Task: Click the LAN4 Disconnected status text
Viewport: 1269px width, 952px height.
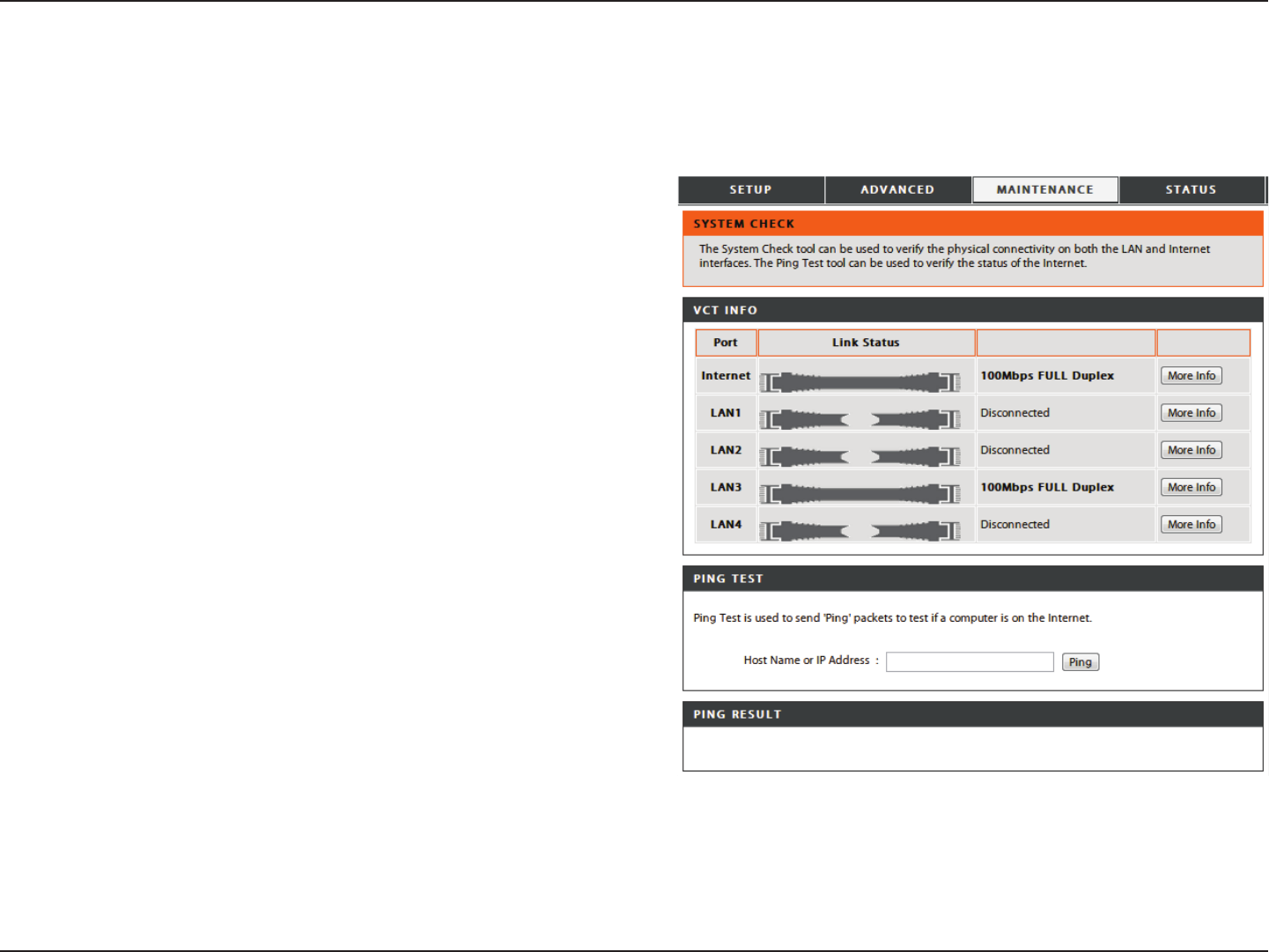Action: coord(1014,524)
